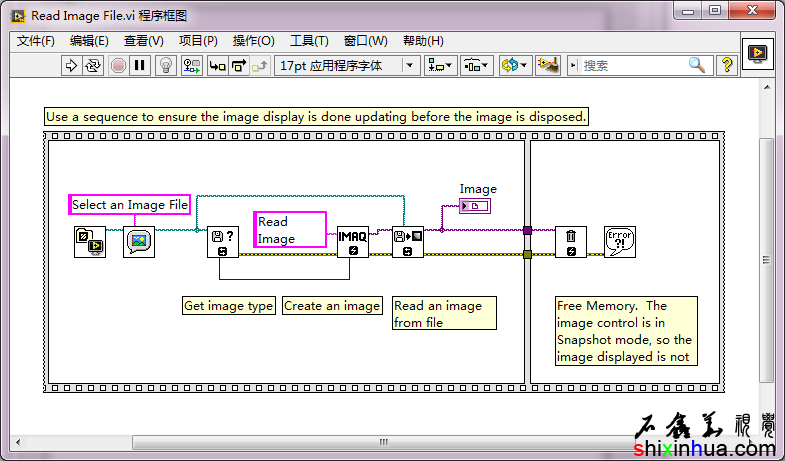Open the 文件(F) menu

click(x=36, y=41)
